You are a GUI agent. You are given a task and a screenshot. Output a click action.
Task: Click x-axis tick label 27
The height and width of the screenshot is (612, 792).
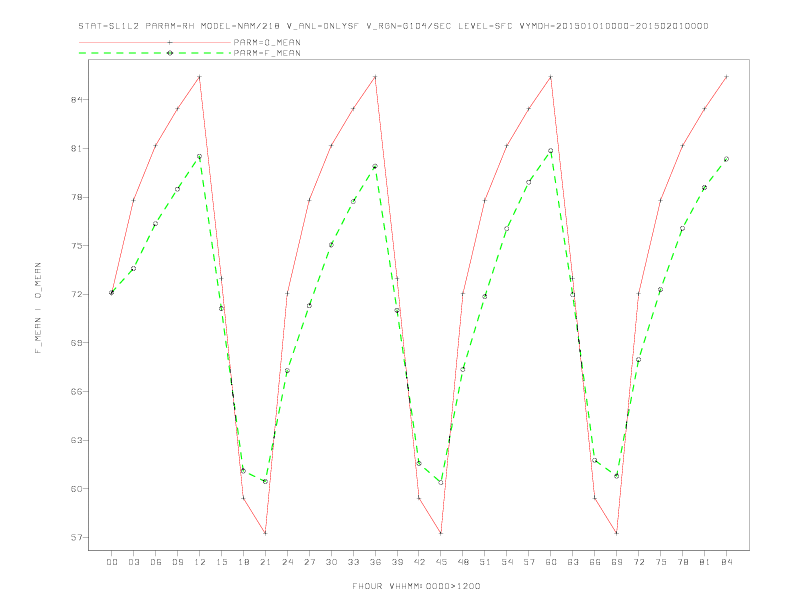pos(309,562)
